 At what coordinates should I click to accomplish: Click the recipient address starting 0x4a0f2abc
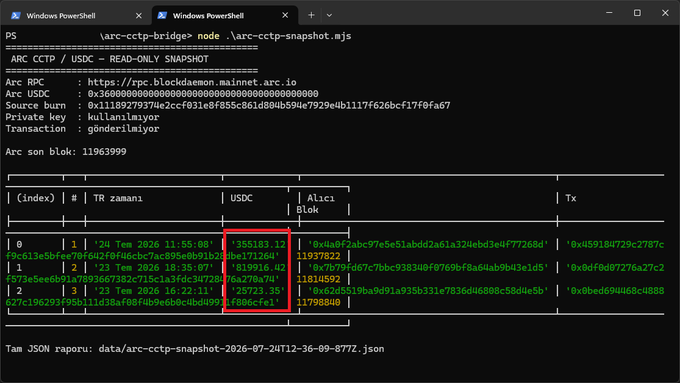pyautogui.click(x=428, y=245)
